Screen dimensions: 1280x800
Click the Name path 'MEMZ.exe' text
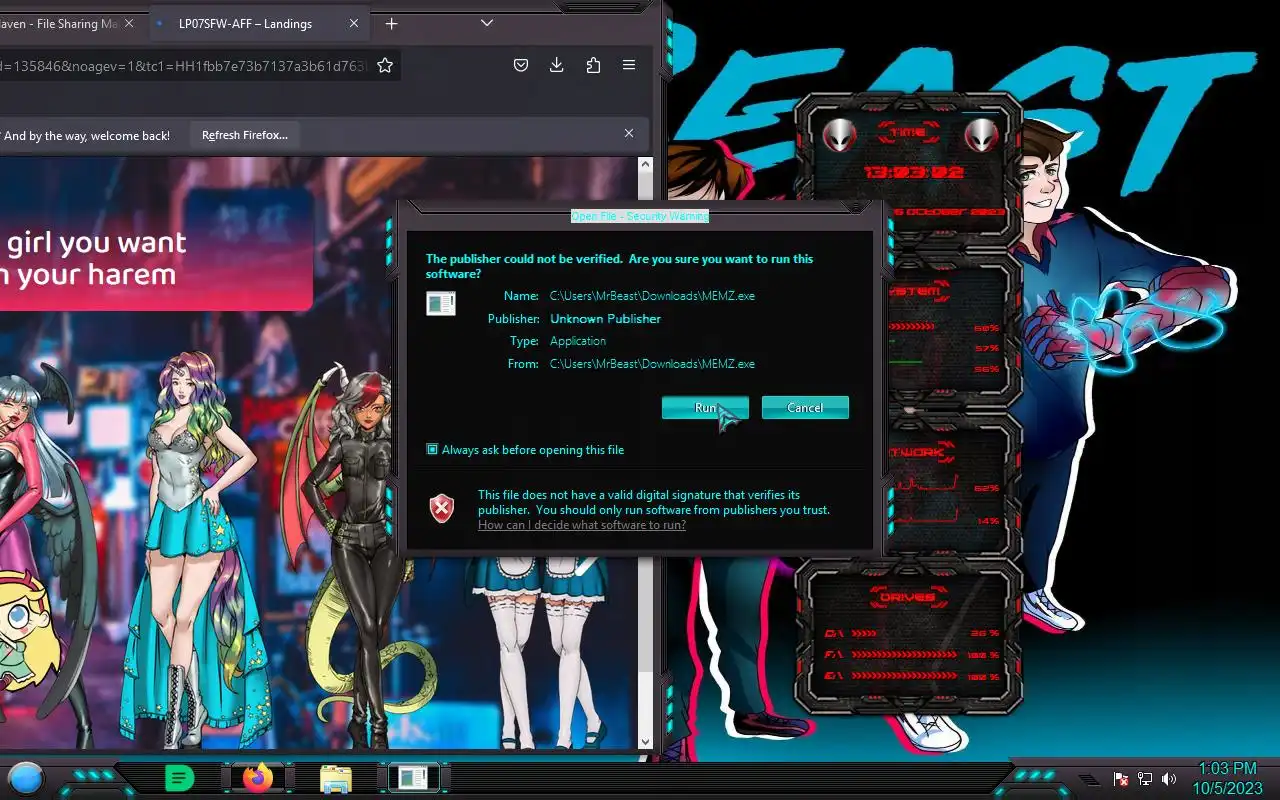pos(652,296)
